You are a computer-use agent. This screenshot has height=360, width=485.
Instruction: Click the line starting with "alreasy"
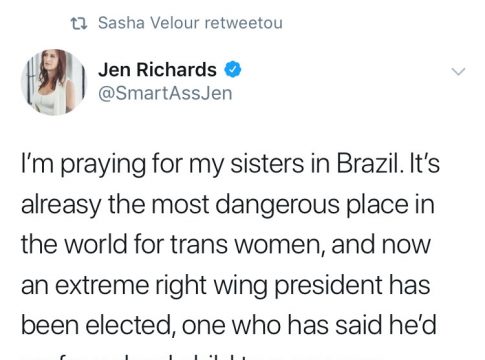pyautogui.click(x=228, y=204)
